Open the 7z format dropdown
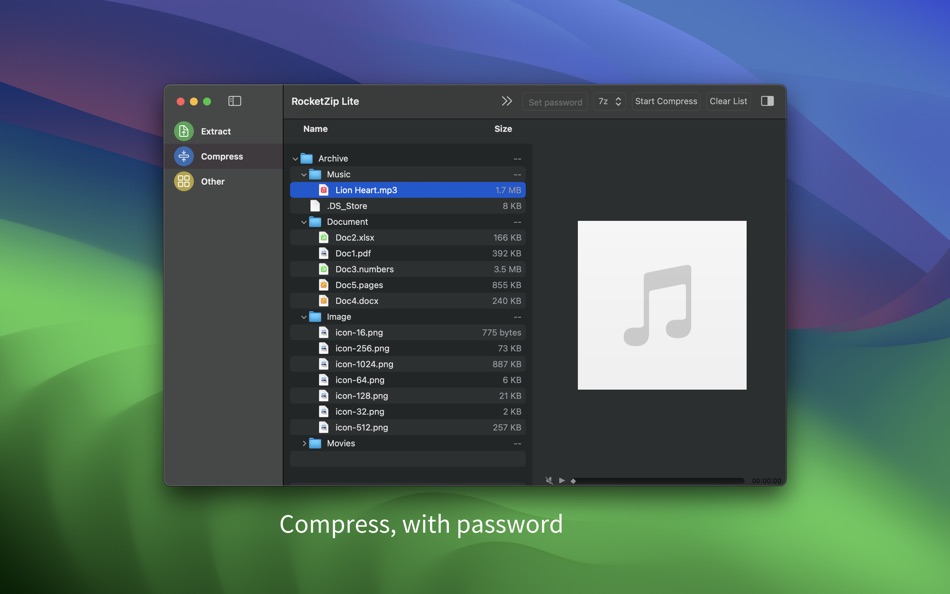 [x=610, y=101]
